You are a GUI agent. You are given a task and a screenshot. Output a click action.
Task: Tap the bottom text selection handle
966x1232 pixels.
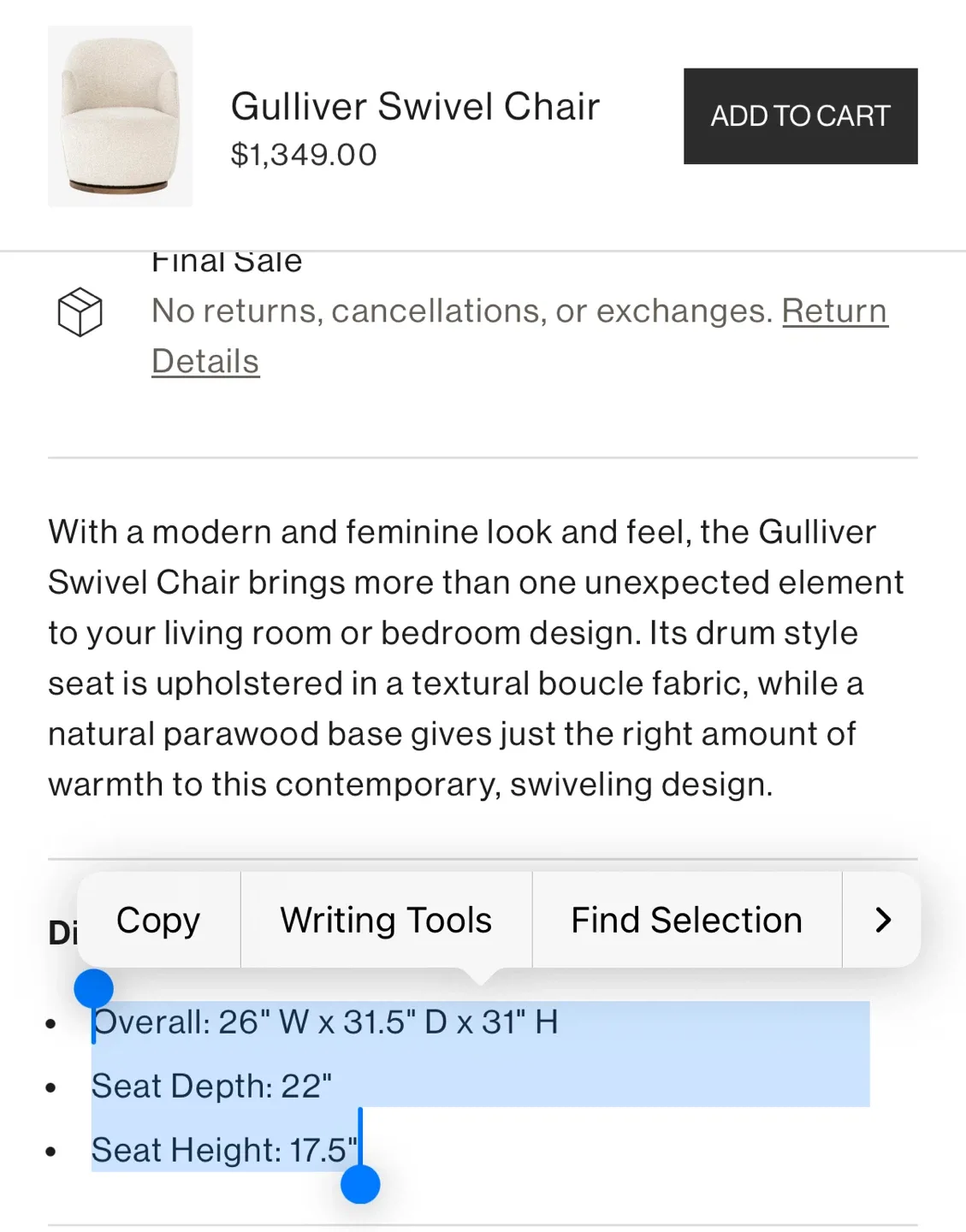(360, 1185)
